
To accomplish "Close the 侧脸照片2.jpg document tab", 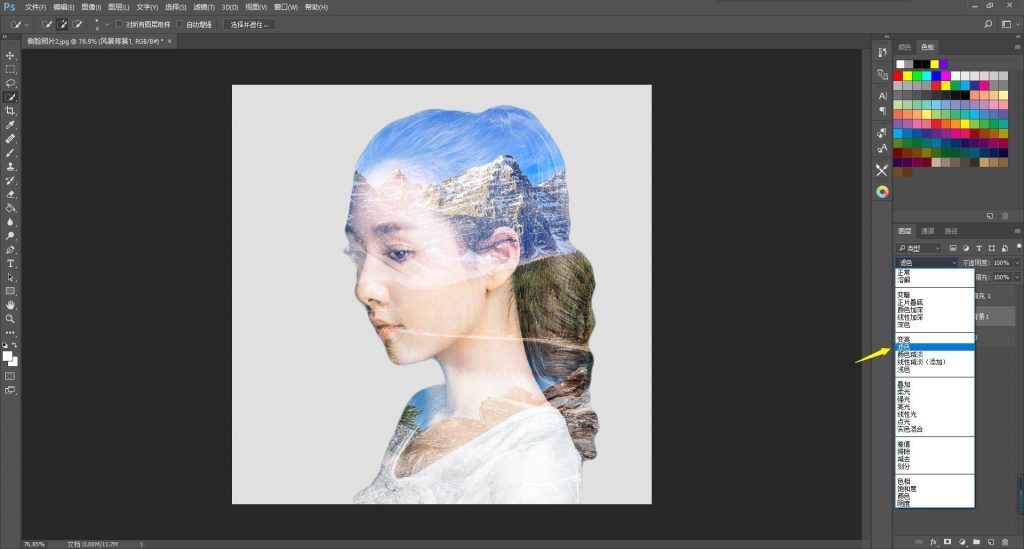I will (x=170, y=41).
